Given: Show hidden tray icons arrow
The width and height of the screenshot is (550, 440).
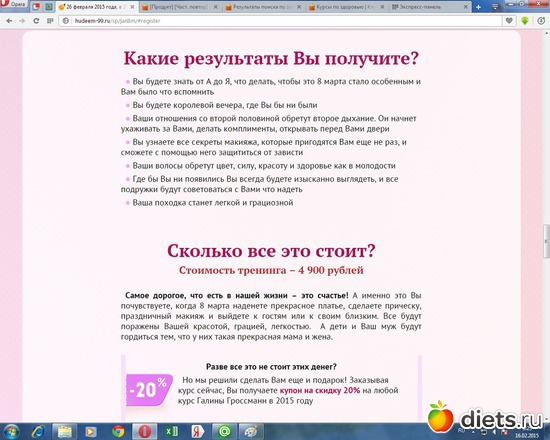Looking at the screenshot, I should pos(473,432).
